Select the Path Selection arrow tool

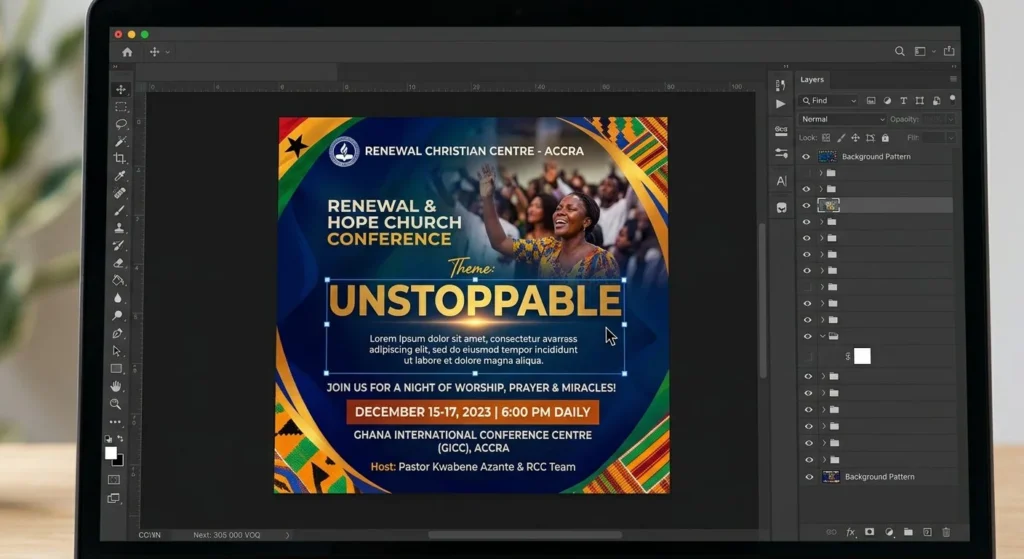pyautogui.click(x=117, y=351)
